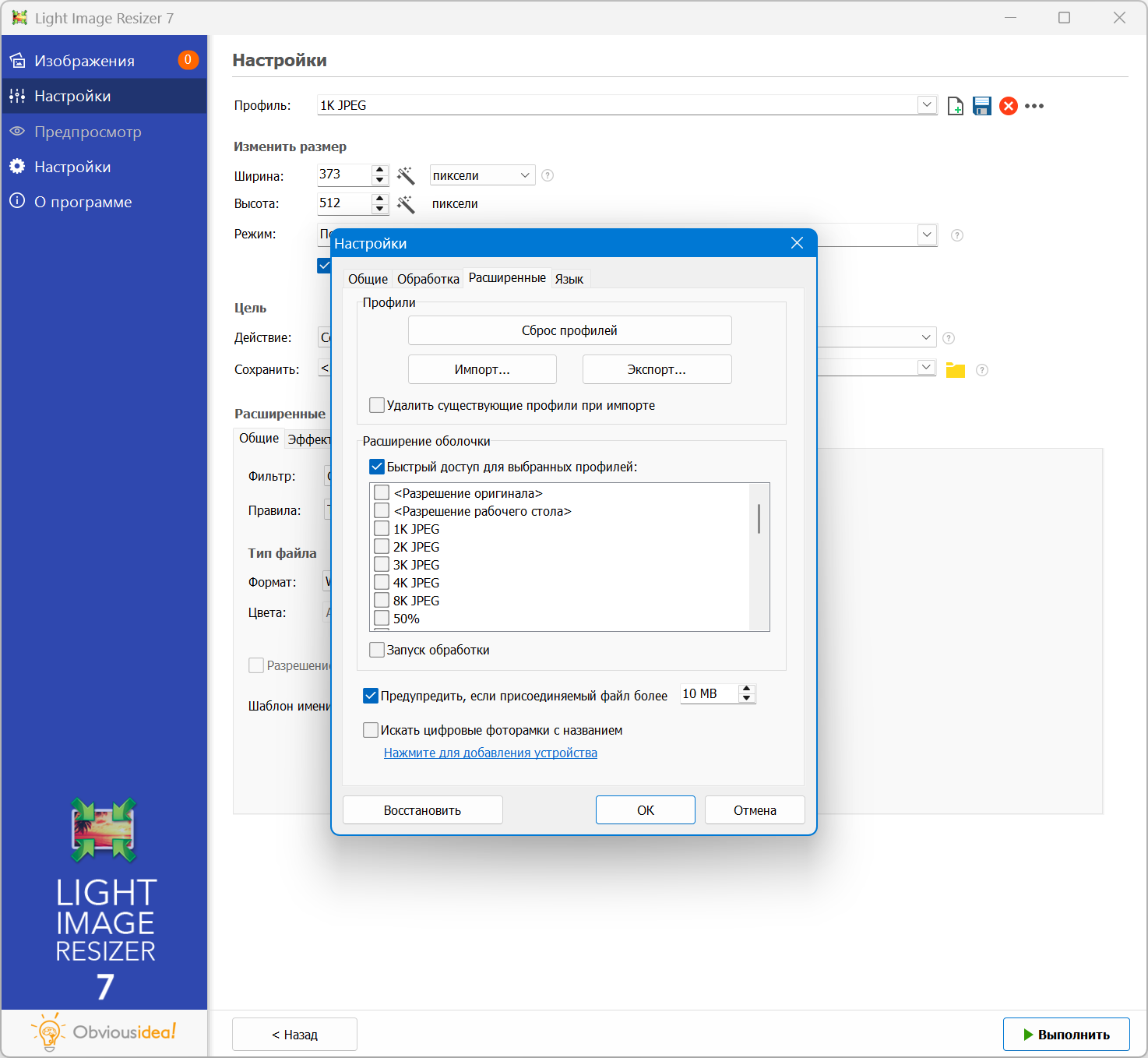Click the help icon next to units dropdown
This screenshot has height=1058, width=1148.
(x=548, y=175)
